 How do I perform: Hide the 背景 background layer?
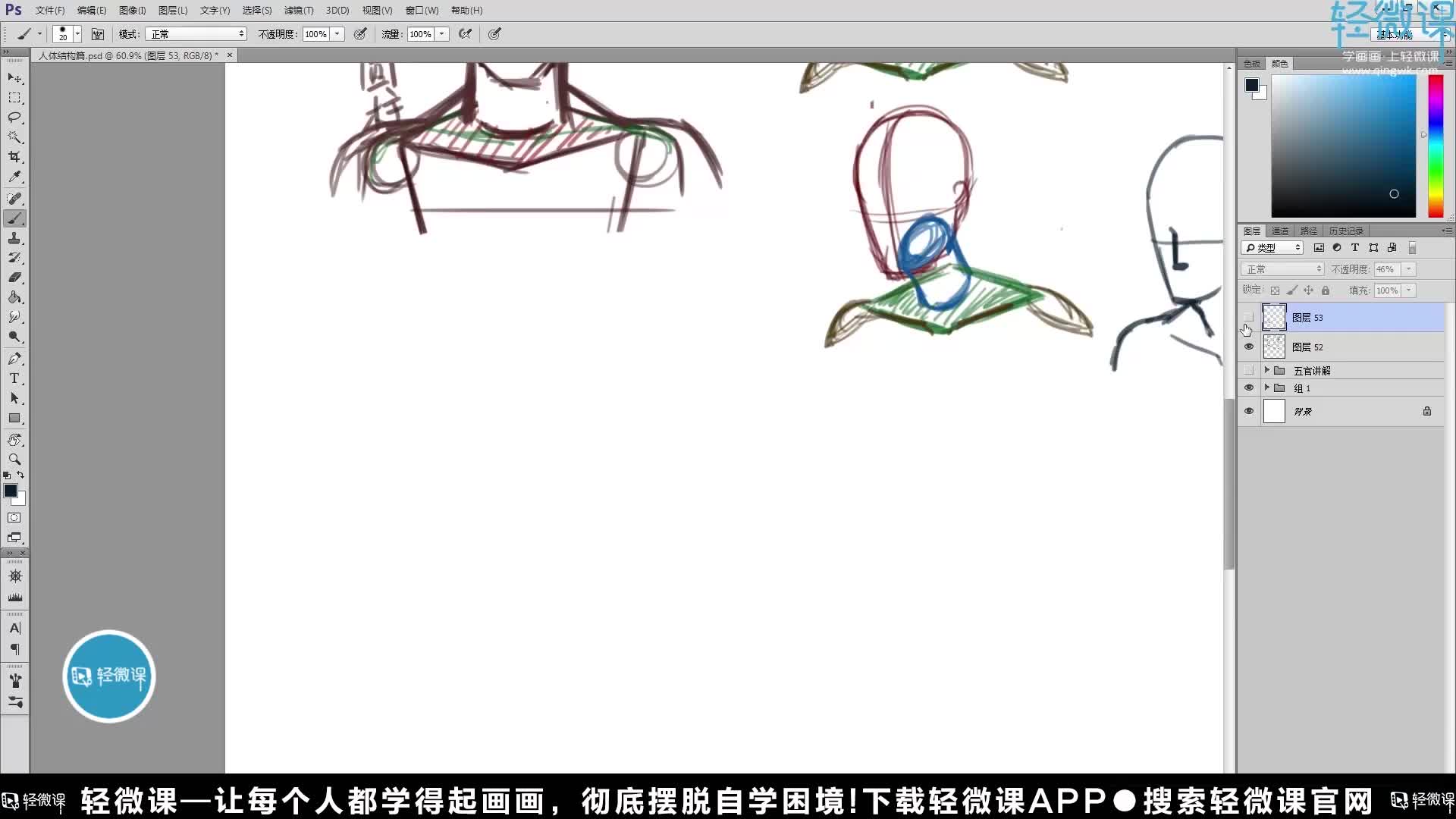click(x=1249, y=412)
